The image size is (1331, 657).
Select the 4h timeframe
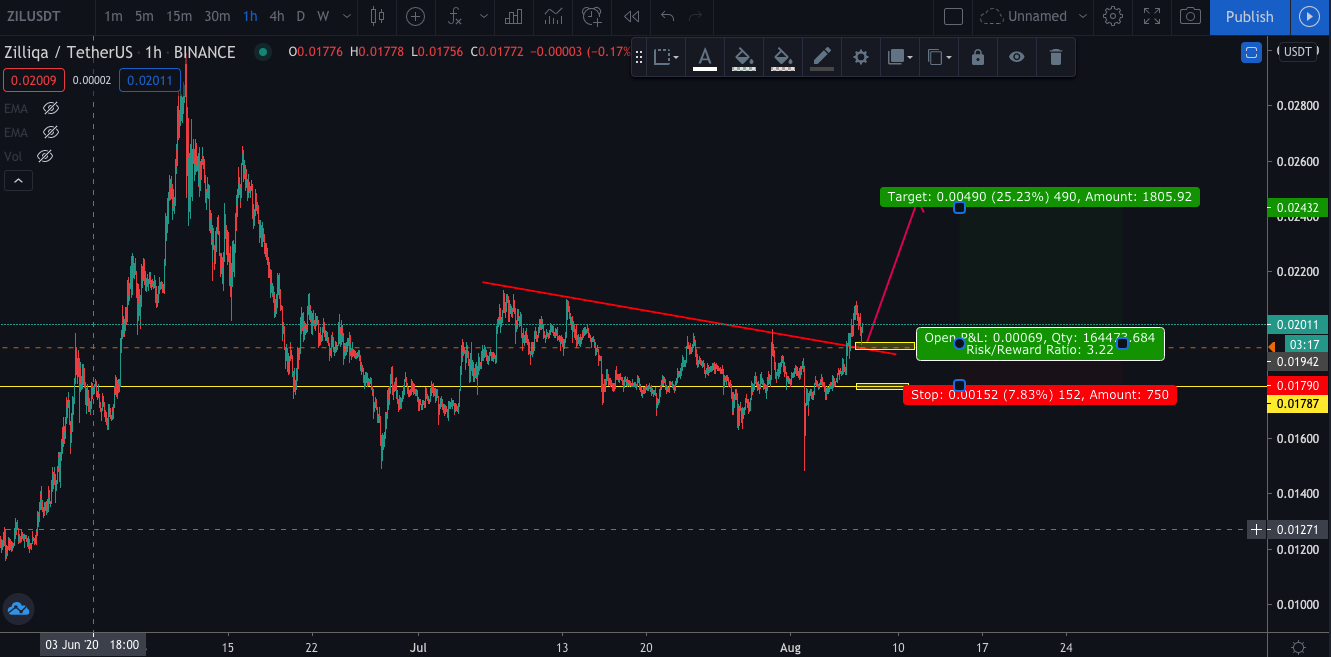pyautogui.click(x=277, y=16)
